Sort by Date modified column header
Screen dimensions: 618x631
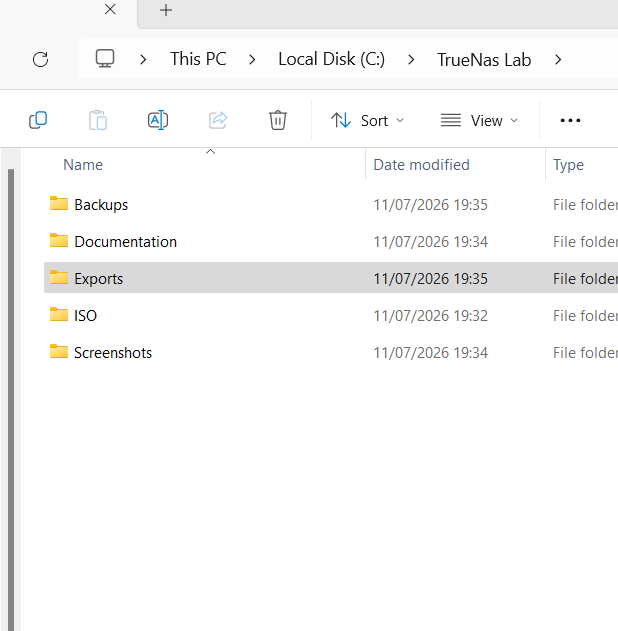[x=421, y=165]
